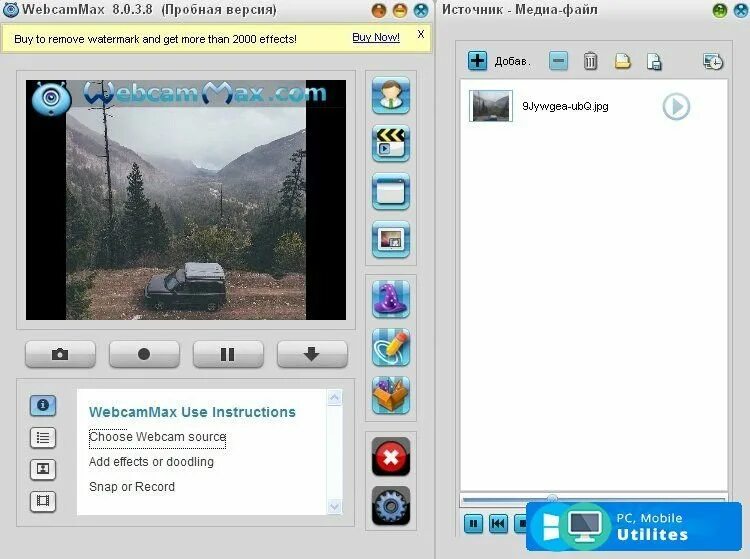750x559 pixels.
Task: Clear playlist with the trash can icon
Action: [590, 61]
